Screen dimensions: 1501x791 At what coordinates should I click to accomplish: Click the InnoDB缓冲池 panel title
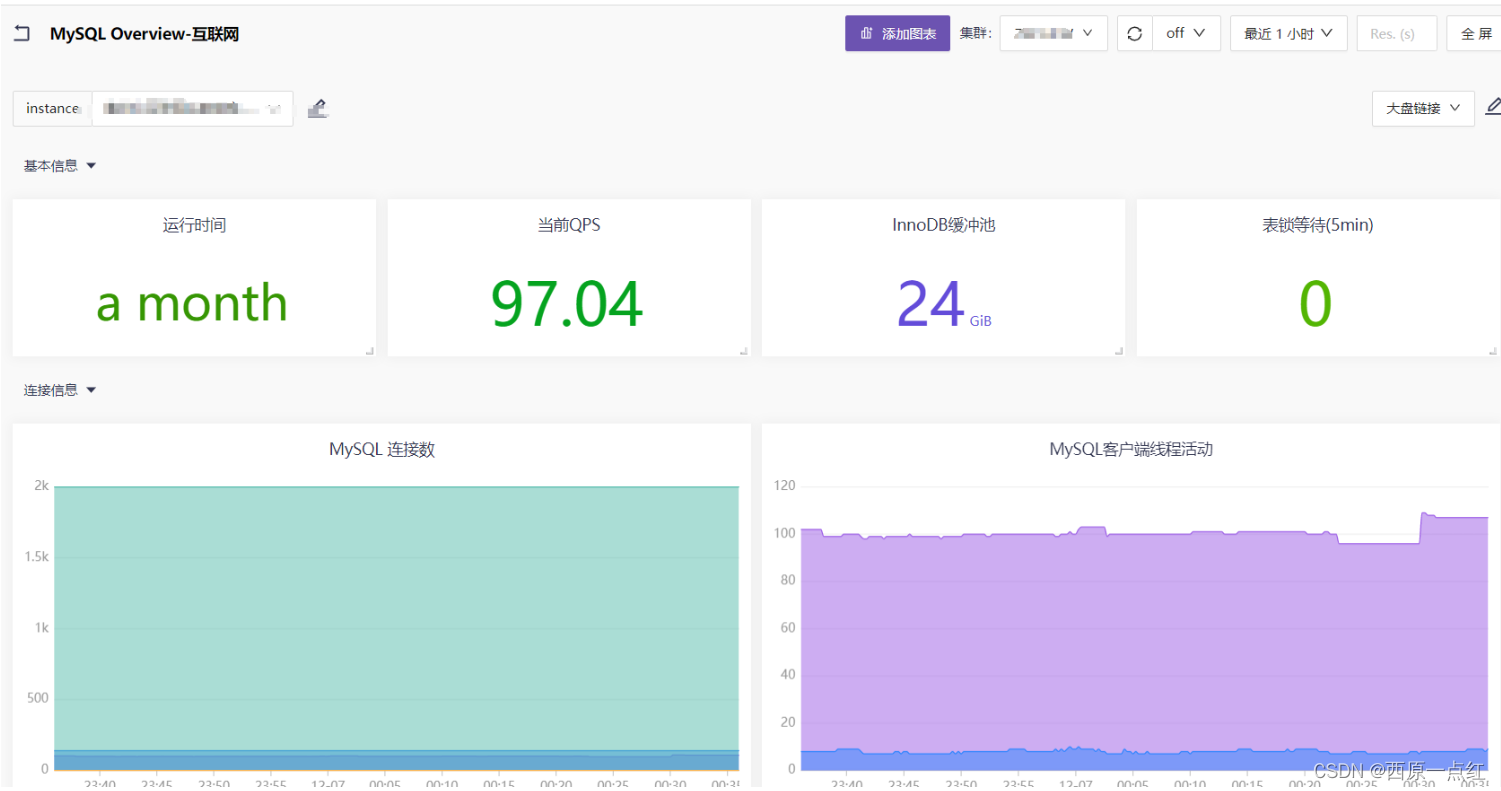click(943, 225)
